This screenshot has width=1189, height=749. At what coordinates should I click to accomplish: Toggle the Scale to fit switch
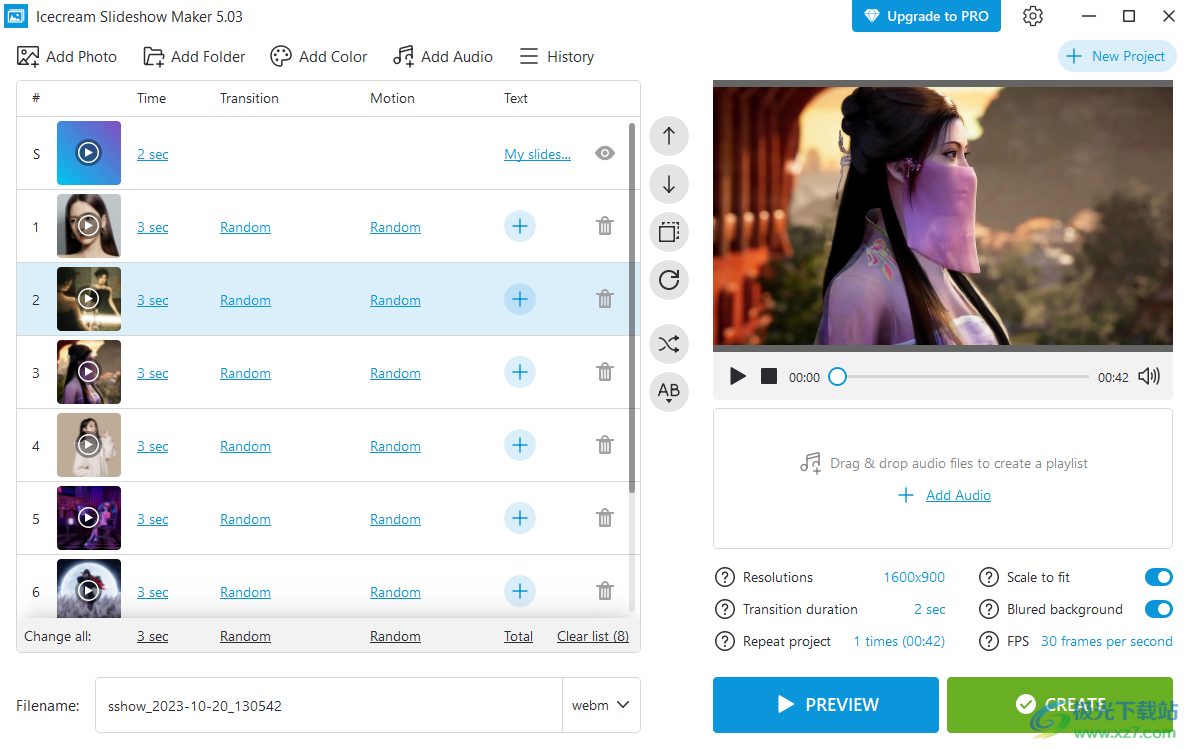pos(1159,577)
